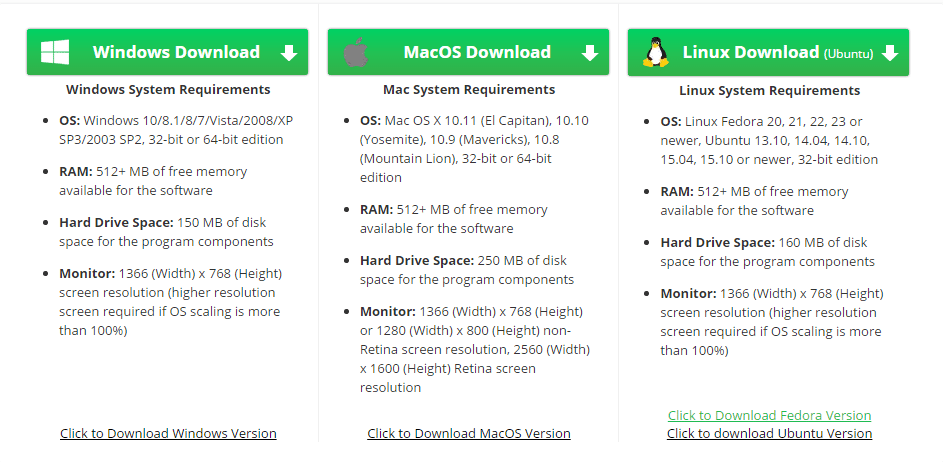Click the Windows logo icon

pos(55,52)
